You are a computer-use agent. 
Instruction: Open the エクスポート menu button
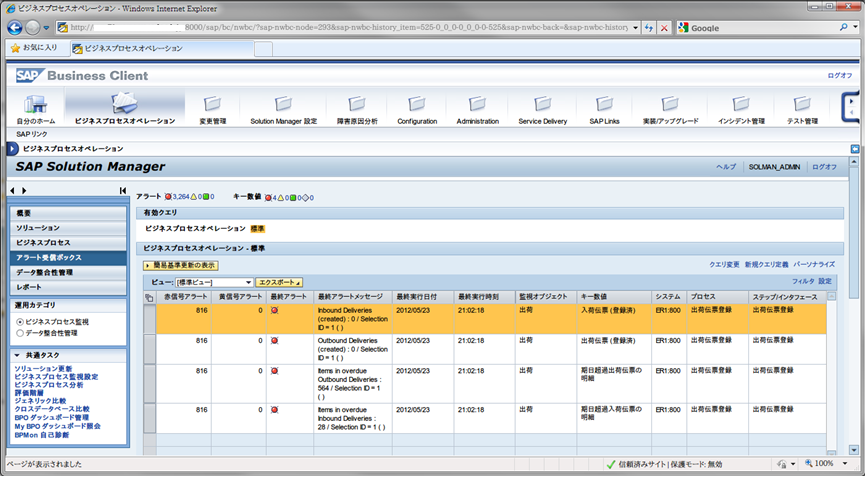click(x=279, y=282)
